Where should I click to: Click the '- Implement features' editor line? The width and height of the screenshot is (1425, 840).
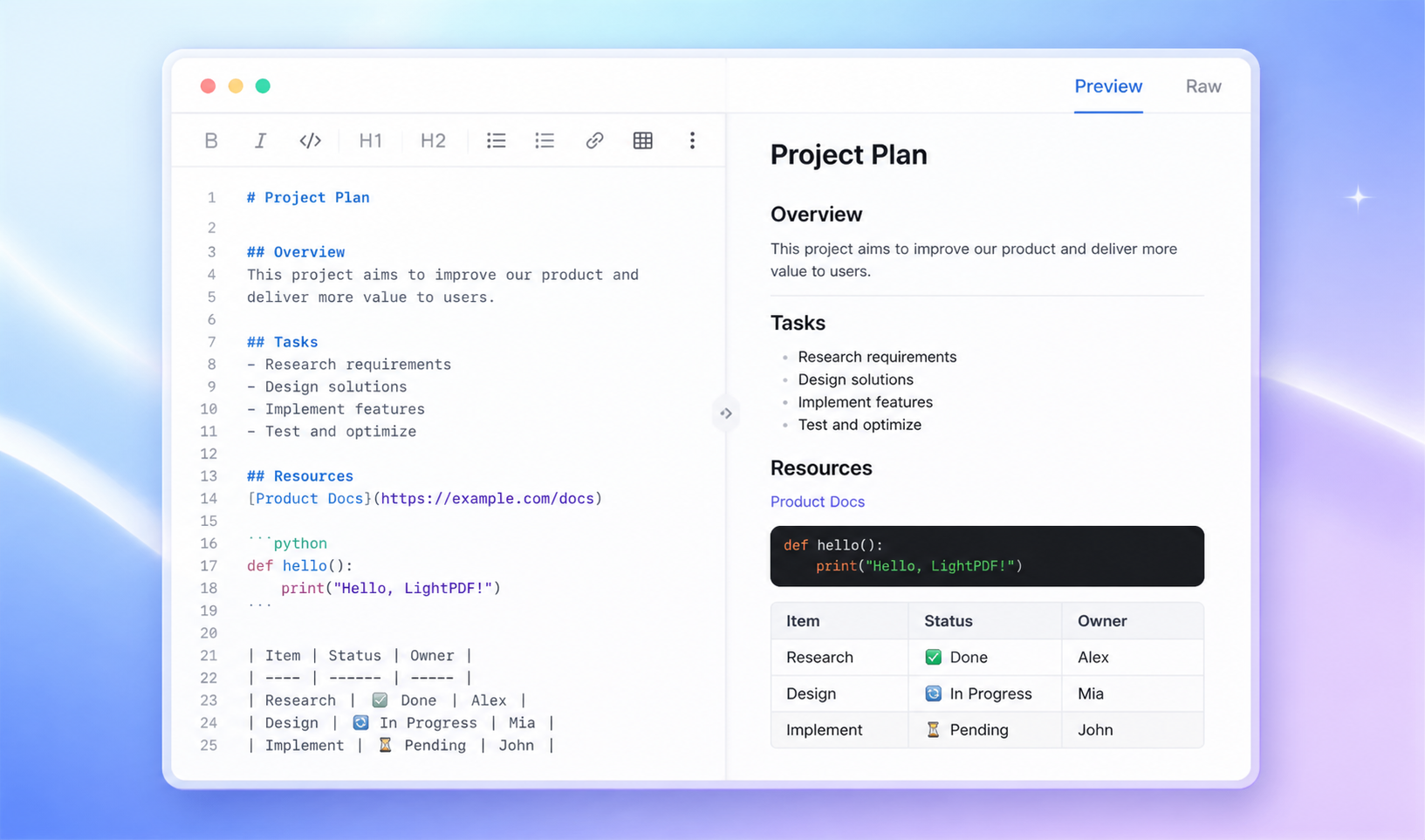(336, 409)
